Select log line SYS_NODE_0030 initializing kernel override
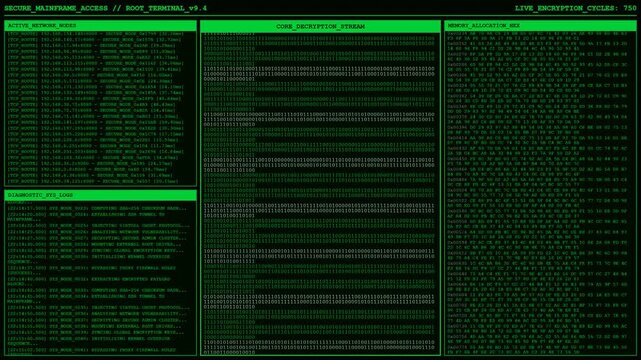Screen dimensions: 641x360 tap(89, 259)
